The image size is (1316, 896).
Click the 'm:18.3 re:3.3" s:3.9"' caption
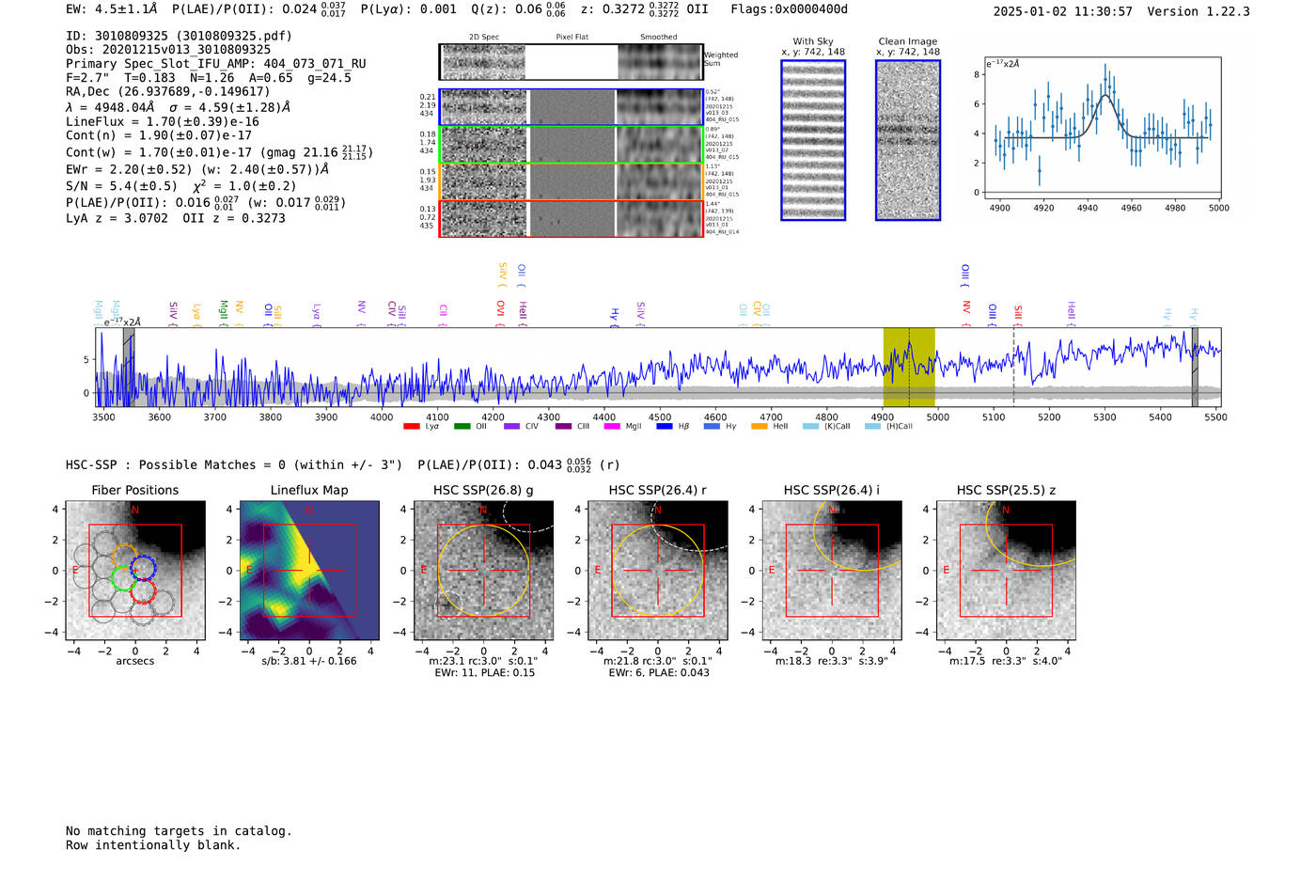[832, 661]
